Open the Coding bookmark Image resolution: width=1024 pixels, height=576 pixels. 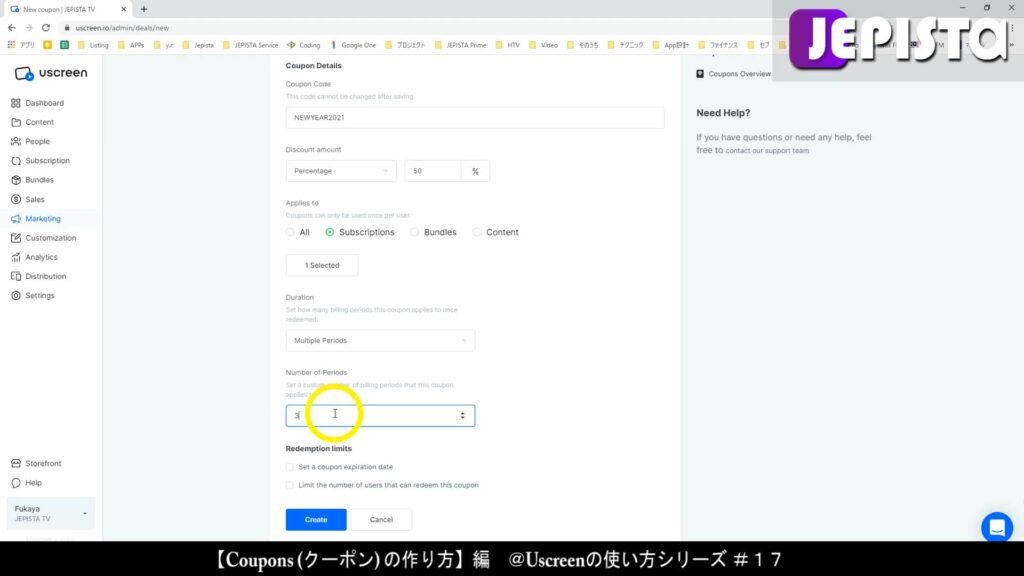[304, 45]
